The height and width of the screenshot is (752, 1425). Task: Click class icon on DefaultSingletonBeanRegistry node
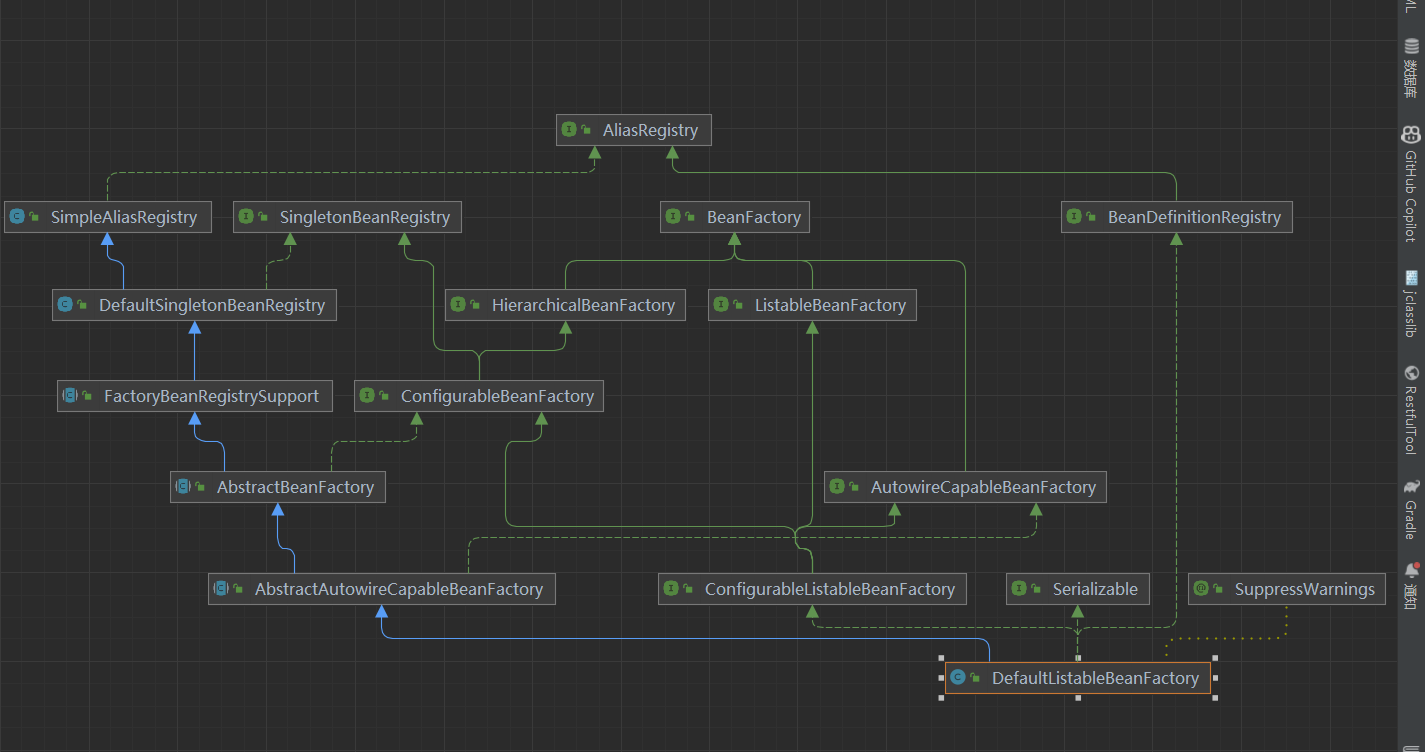point(65,305)
